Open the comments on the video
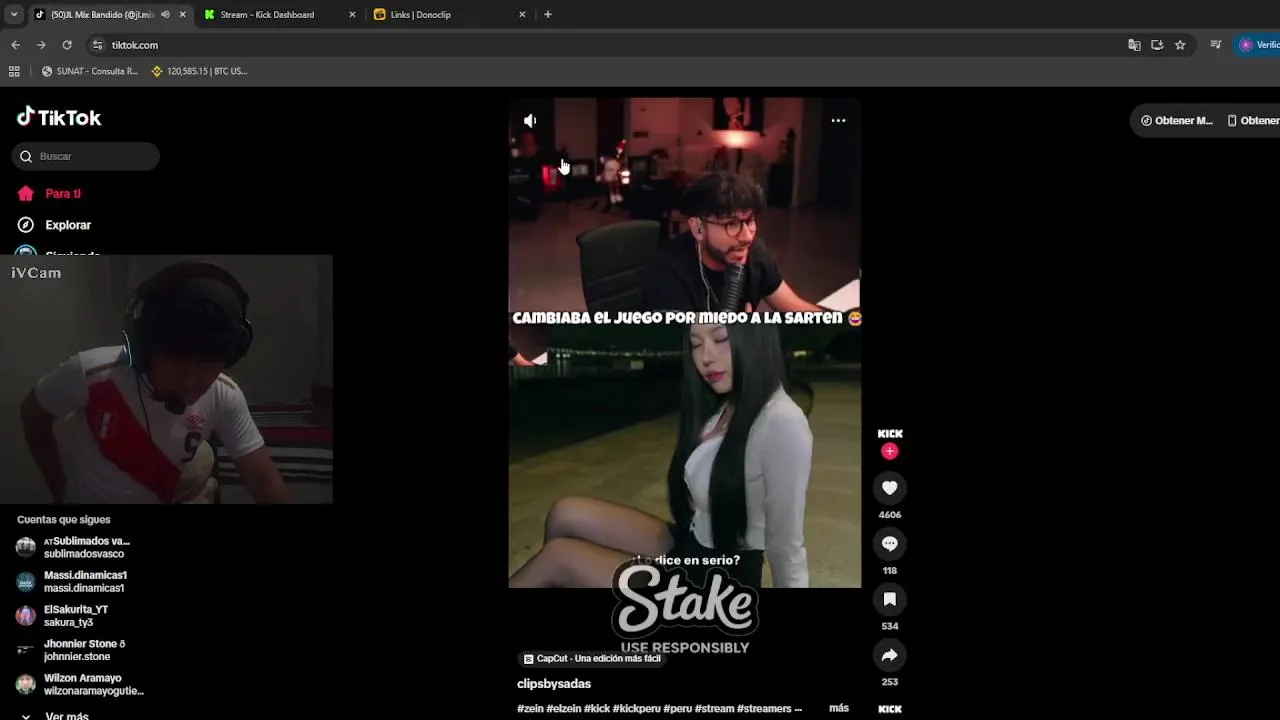Screen dimensions: 1280x720 click(x=889, y=544)
